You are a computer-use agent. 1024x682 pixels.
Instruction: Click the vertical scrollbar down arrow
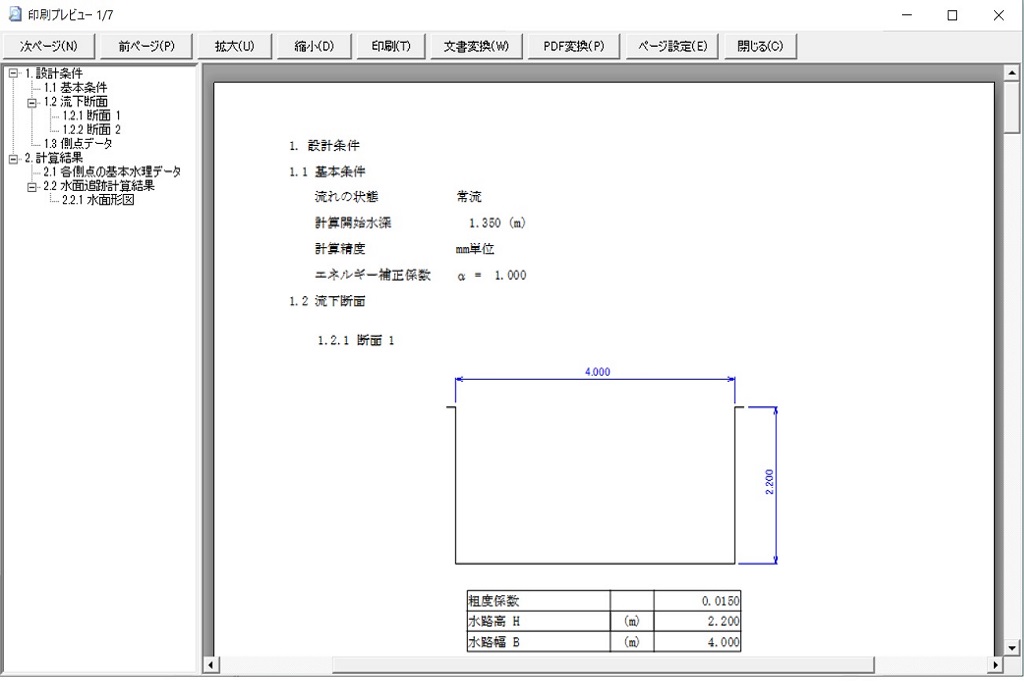(x=1011, y=648)
